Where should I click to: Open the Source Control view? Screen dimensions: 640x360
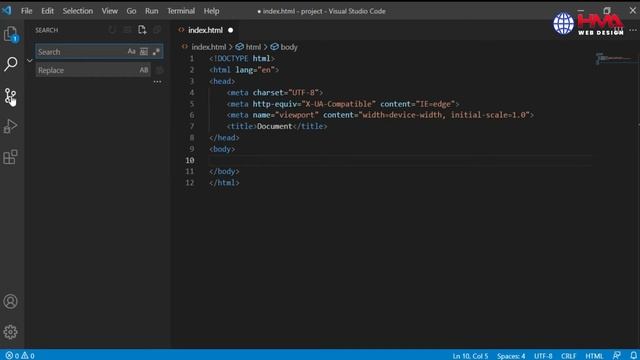[x=11, y=96]
